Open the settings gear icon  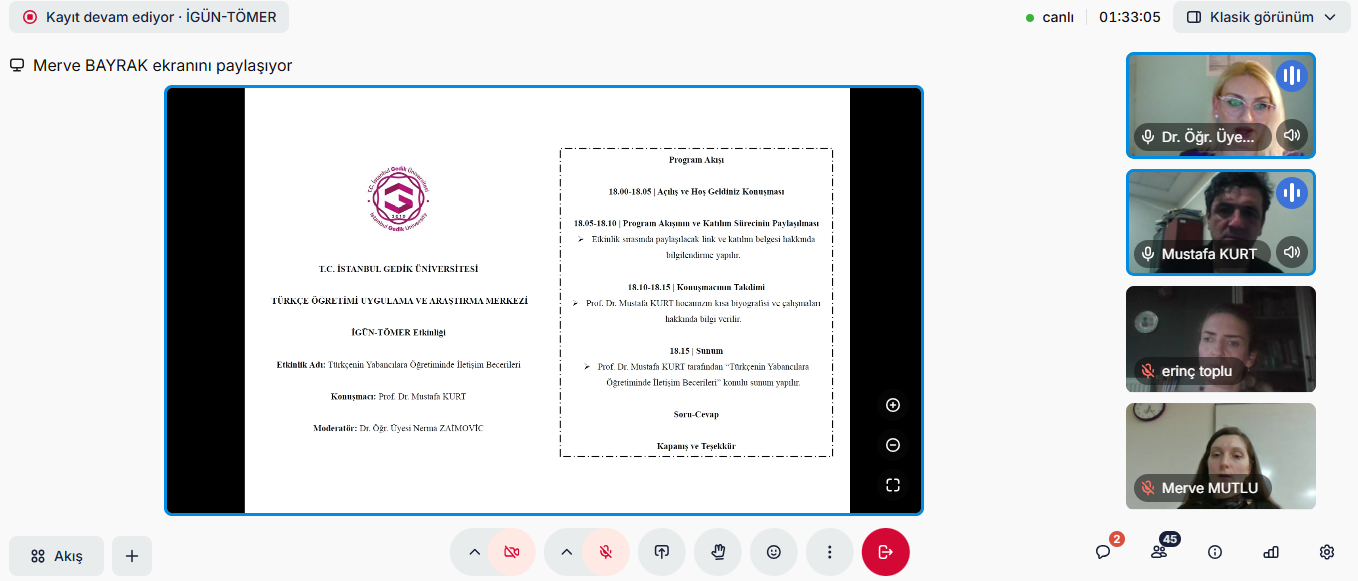[1327, 552]
